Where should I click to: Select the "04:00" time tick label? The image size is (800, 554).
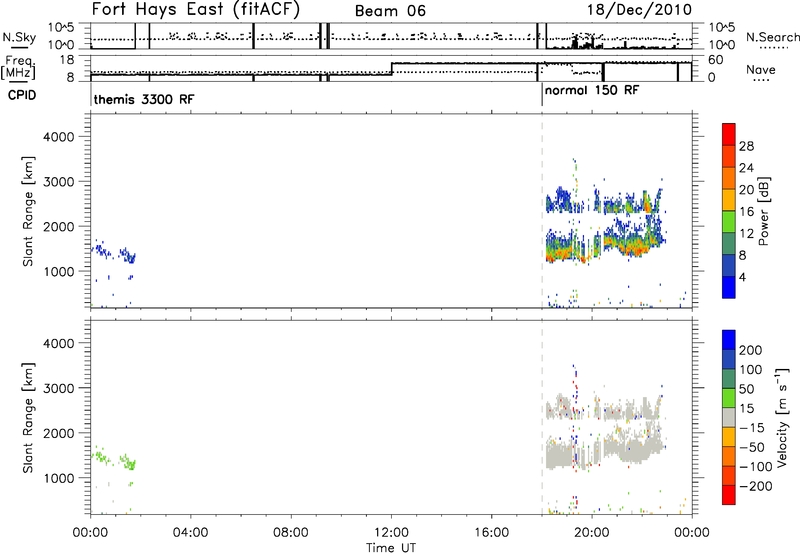[x=190, y=533]
